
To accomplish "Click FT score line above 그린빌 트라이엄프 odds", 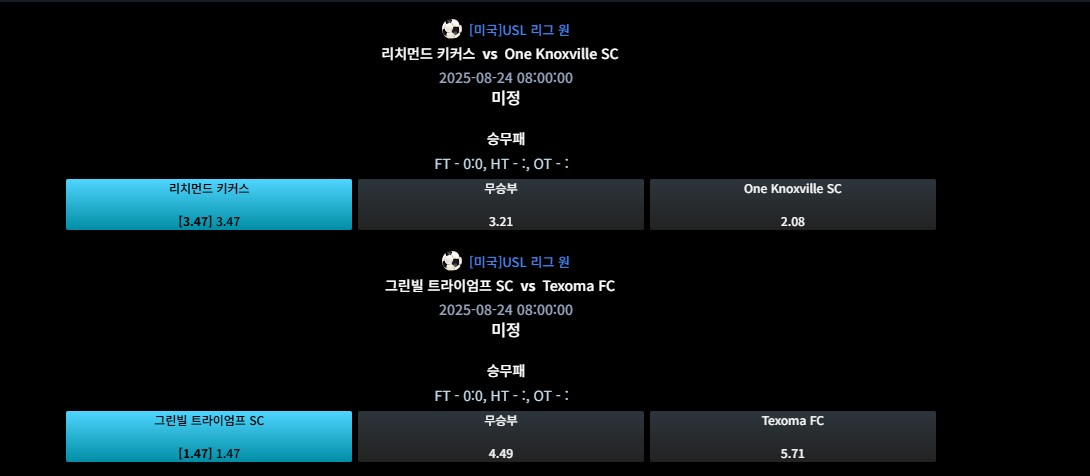I will click(x=503, y=396).
